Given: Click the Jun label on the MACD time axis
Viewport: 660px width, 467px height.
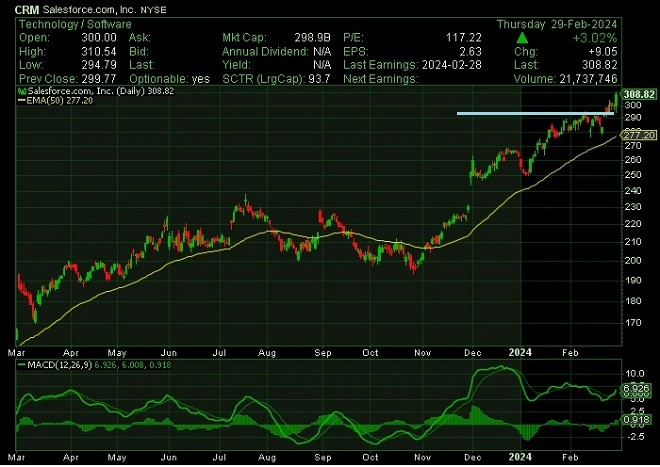Looking at the screenshot, I should 169,457.
